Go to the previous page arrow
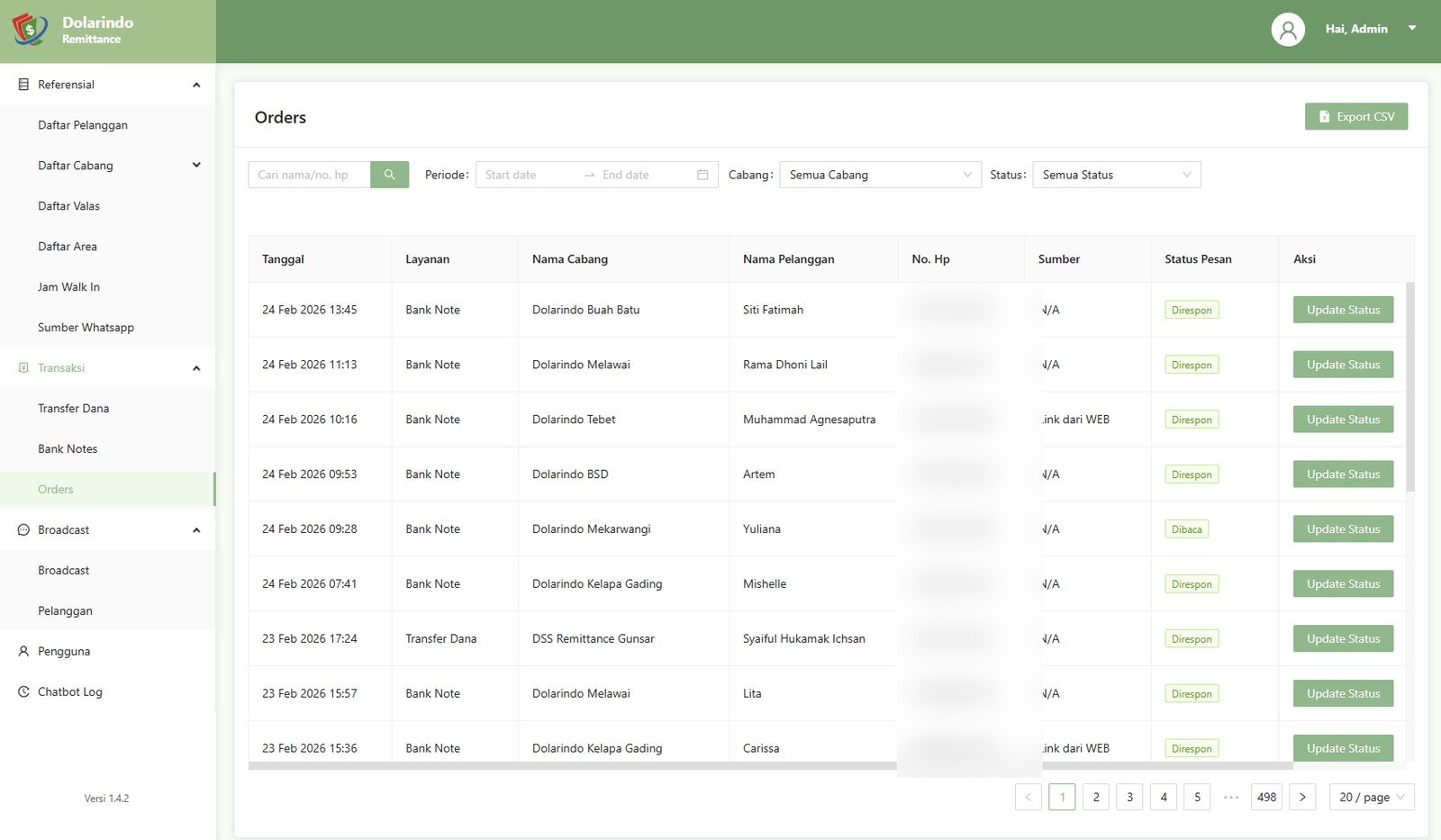This screenshot has width=1441, height=840. [x=1028, y=797]
